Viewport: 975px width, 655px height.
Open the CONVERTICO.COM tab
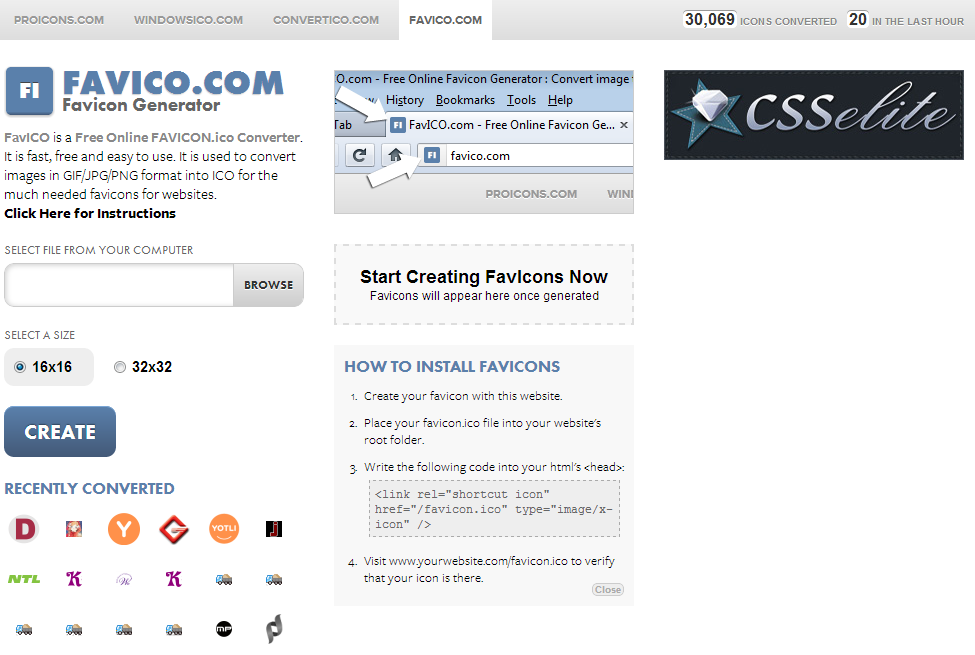(326, 20)
